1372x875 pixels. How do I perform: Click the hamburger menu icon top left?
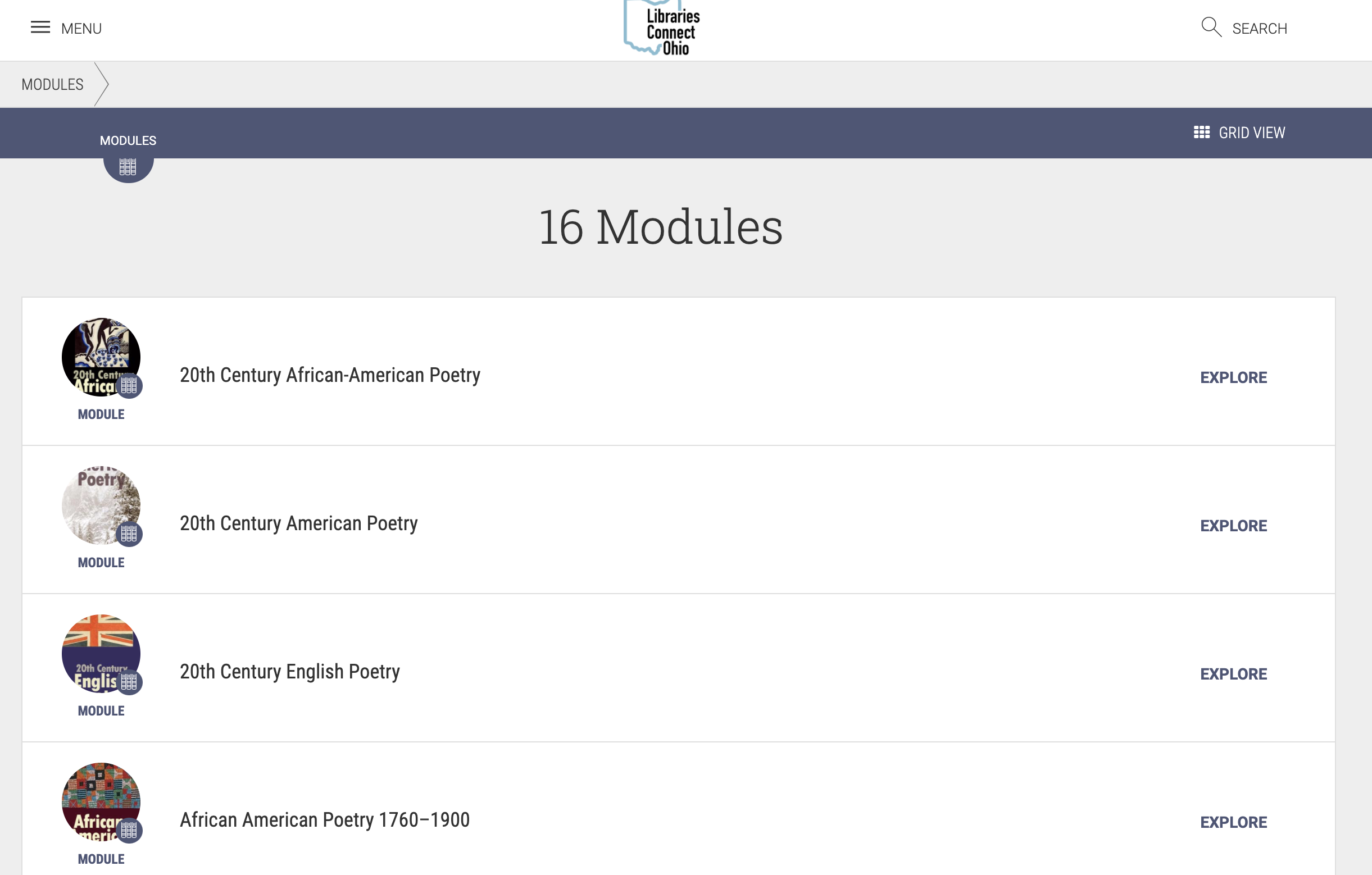[41, 27]
